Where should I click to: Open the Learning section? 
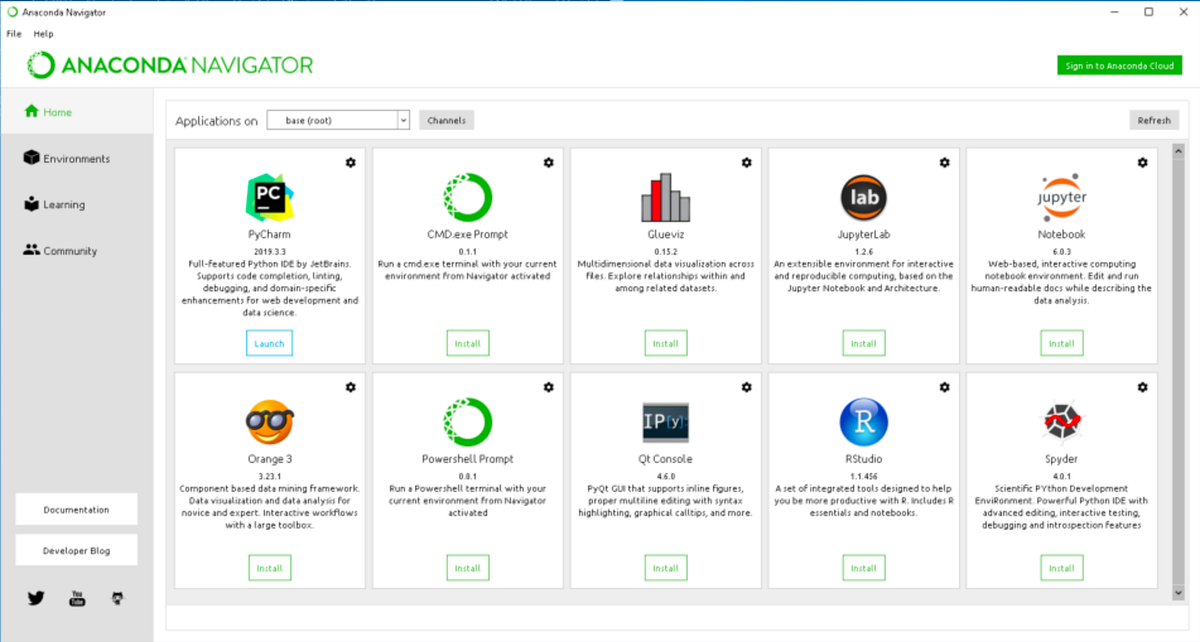tap(62, 204)
